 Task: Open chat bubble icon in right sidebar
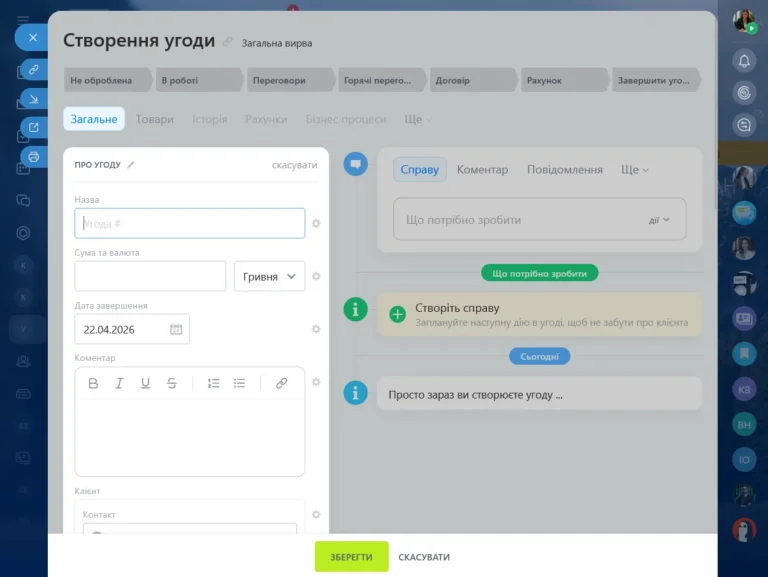(x=744, y=213)
